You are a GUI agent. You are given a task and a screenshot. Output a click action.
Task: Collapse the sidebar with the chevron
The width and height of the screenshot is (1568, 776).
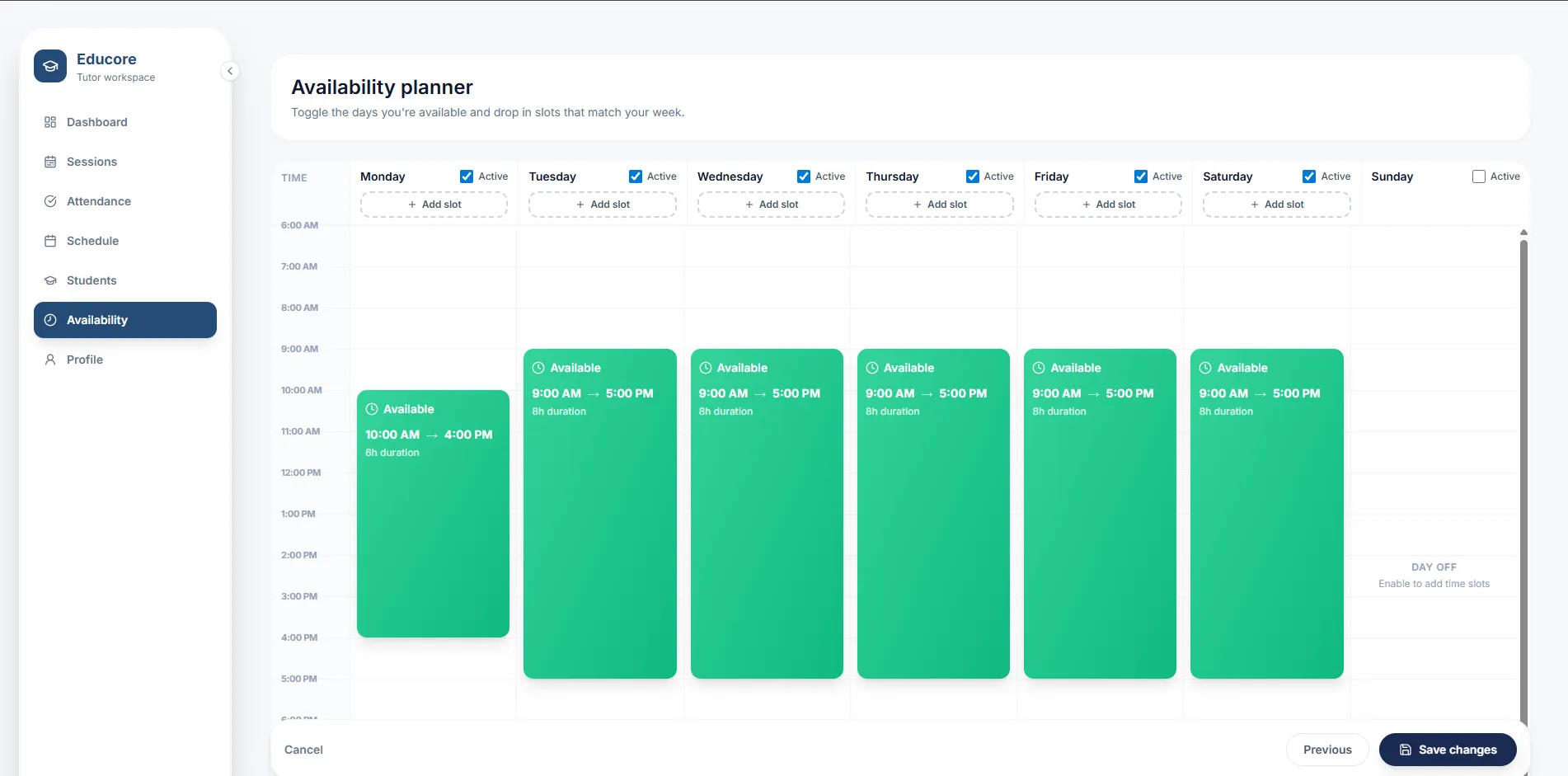230,71
